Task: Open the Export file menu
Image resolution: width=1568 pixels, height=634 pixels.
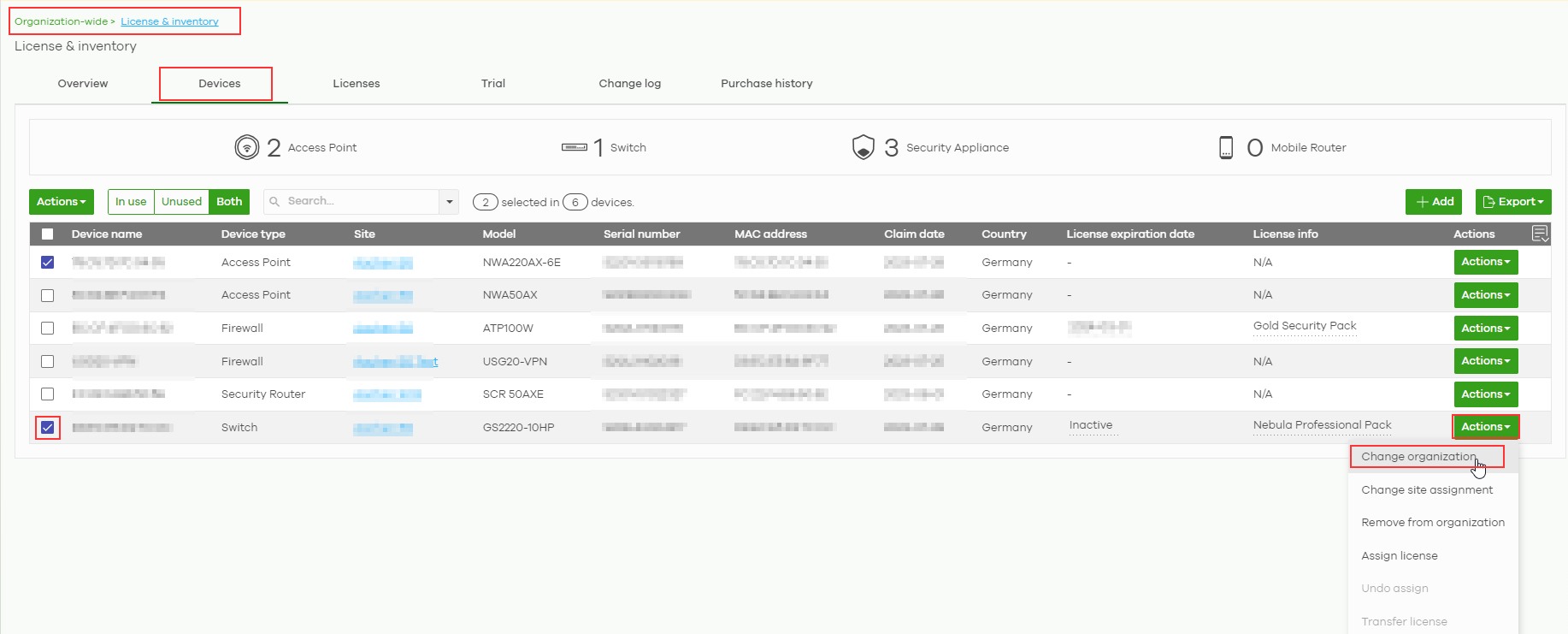Action: point(1512,202)
